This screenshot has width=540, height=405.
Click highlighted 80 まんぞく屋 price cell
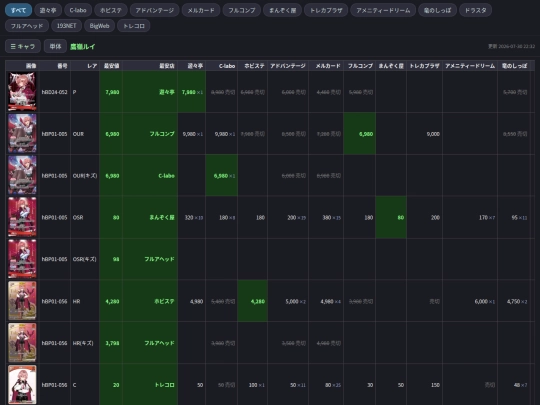(391, 217)
